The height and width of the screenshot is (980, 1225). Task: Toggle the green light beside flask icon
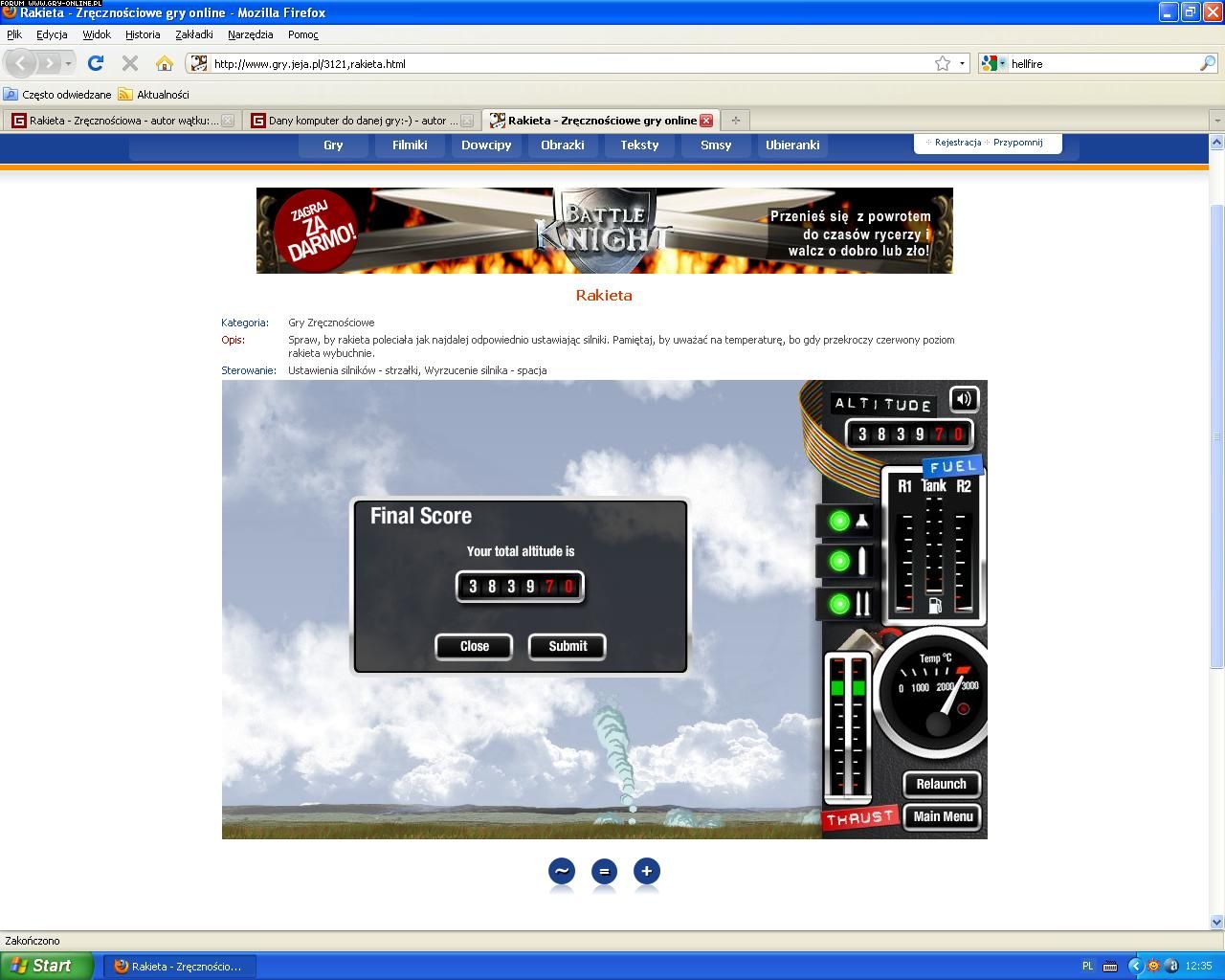pyautogui.click(x=839, y=521)
